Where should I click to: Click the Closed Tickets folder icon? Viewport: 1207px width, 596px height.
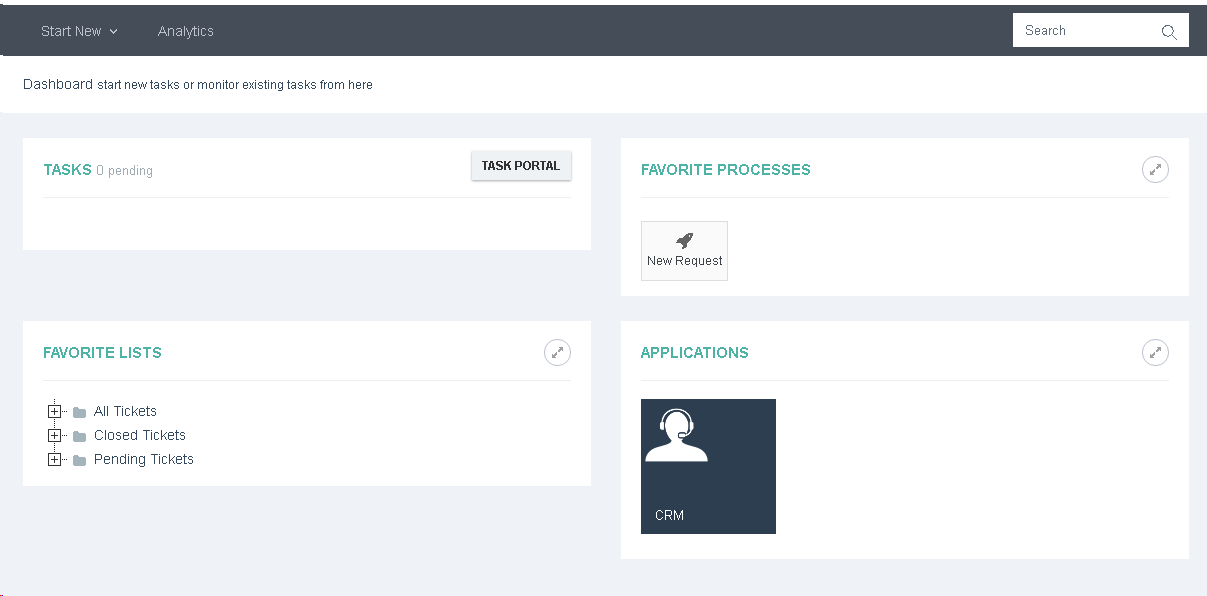tap(79, 436)
